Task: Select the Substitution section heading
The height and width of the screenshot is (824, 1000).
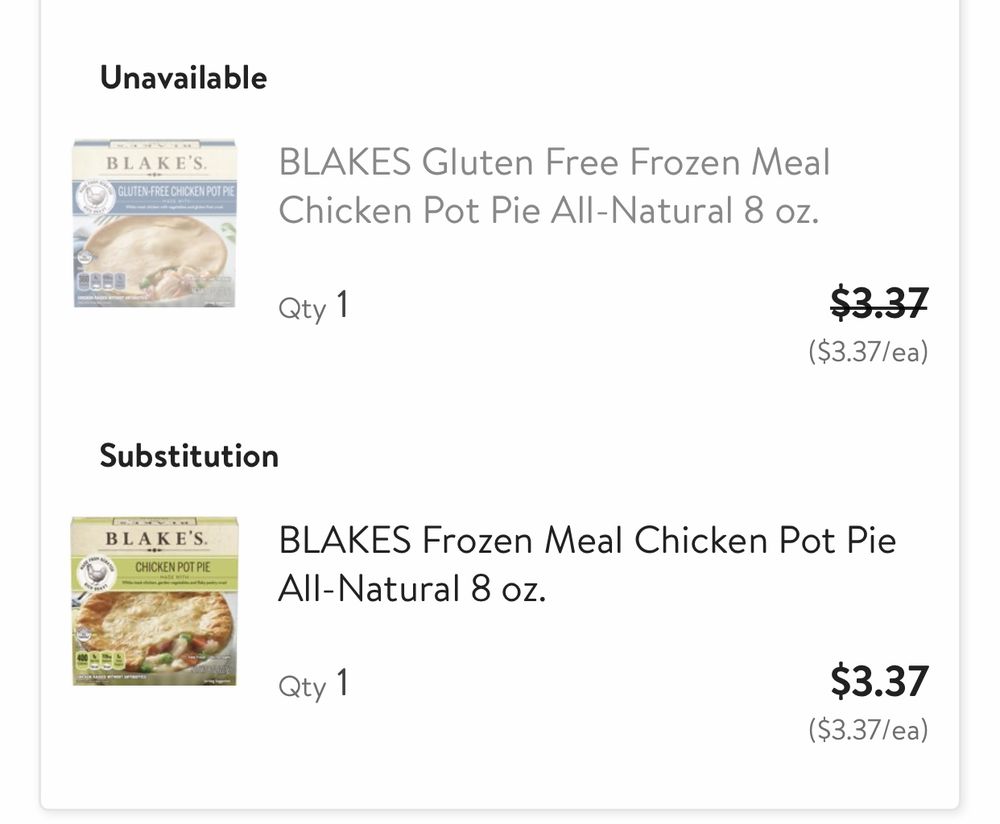Action: pos(189,456)
